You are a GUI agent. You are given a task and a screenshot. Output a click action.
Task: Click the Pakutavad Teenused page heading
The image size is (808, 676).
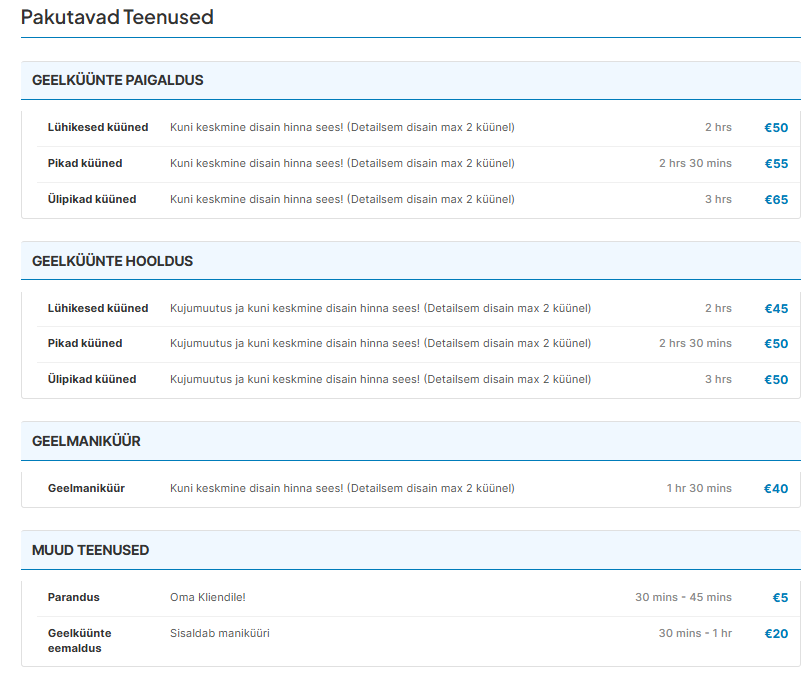(117, 17)
